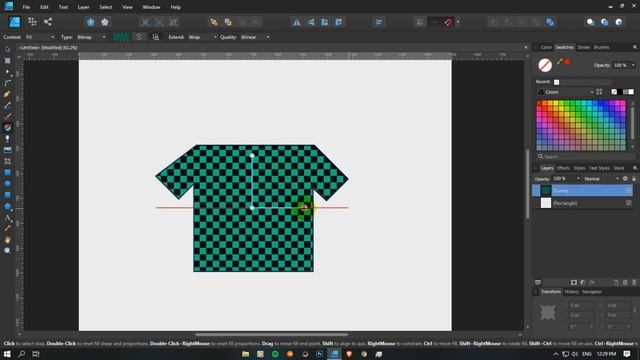Select the Pen tool

(x=7, y=94)
